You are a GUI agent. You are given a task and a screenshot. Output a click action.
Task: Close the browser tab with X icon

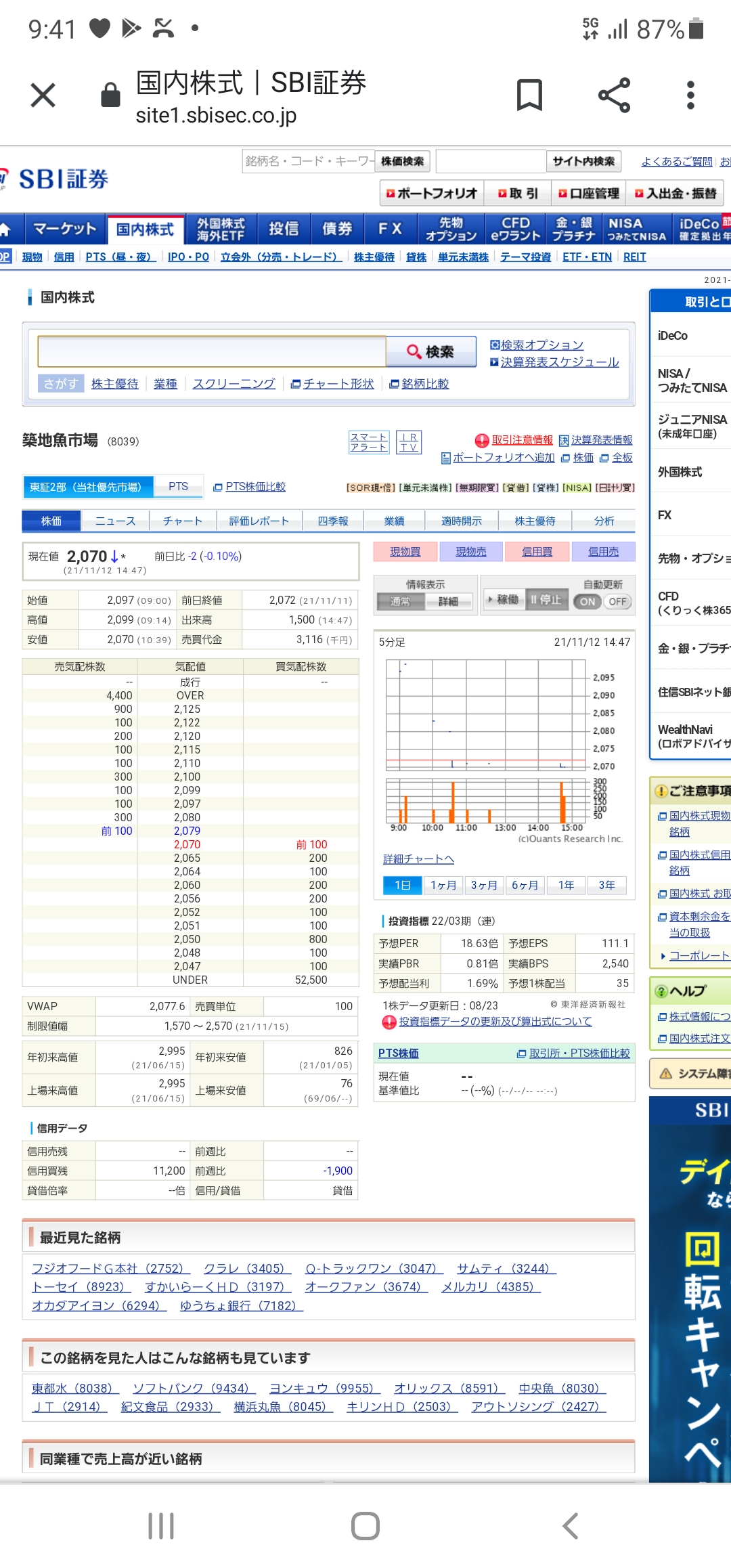[43, 95]
